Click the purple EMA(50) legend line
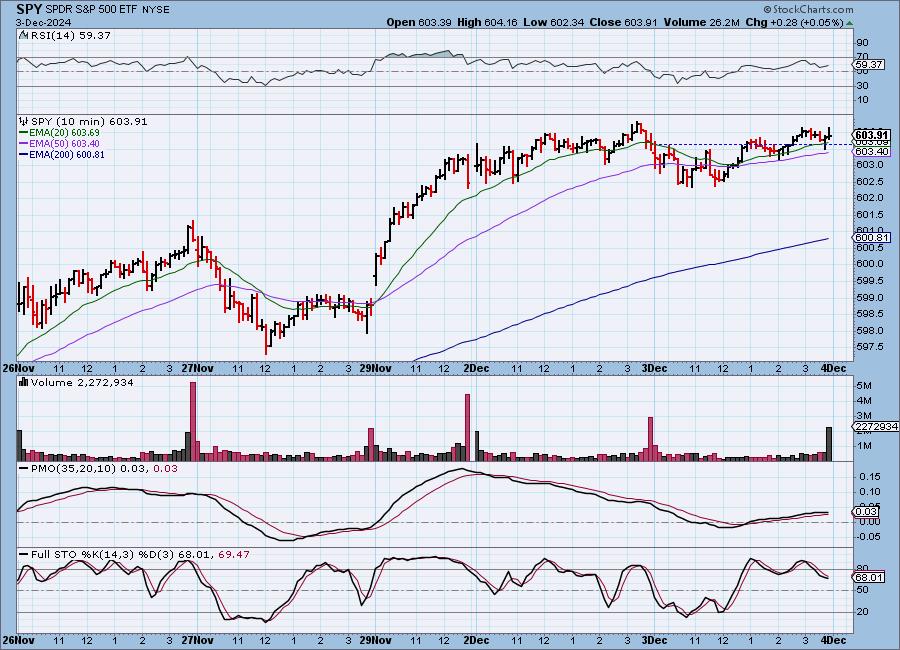This screenshot has height=650, width=900. [24, 144]
